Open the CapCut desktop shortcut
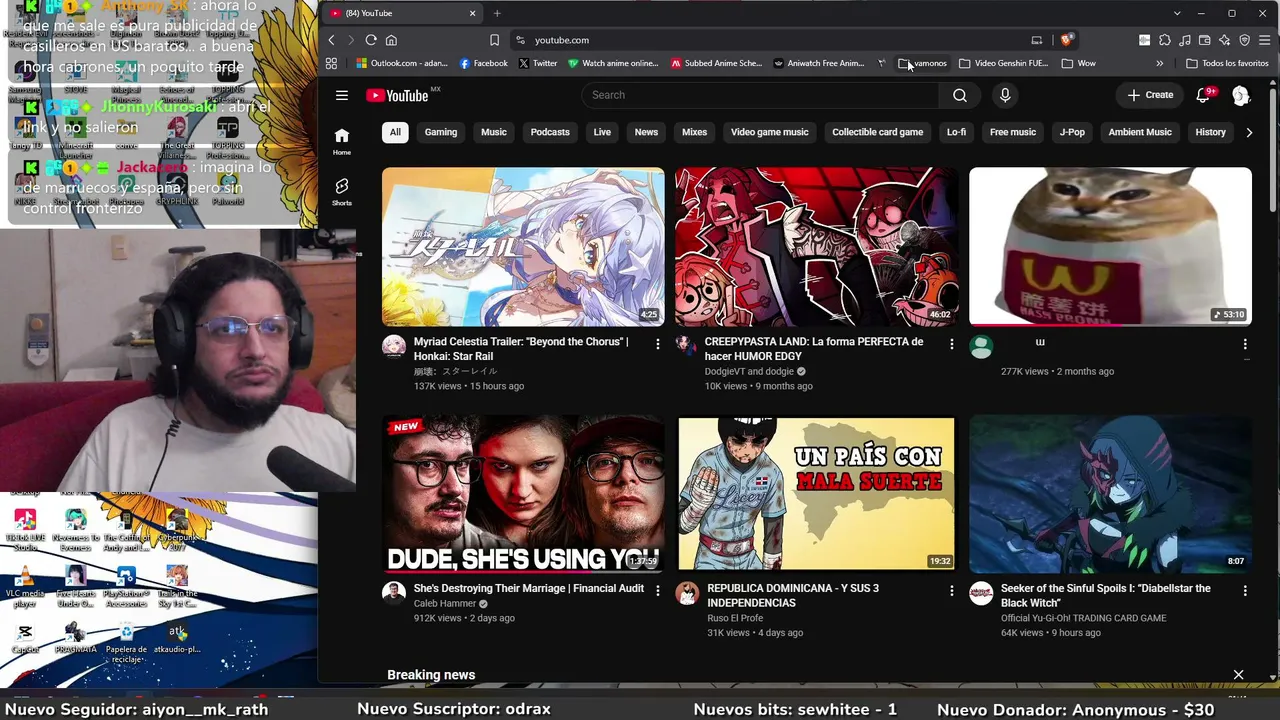Viewport: 1280px width, 720px height. point(25,638)
